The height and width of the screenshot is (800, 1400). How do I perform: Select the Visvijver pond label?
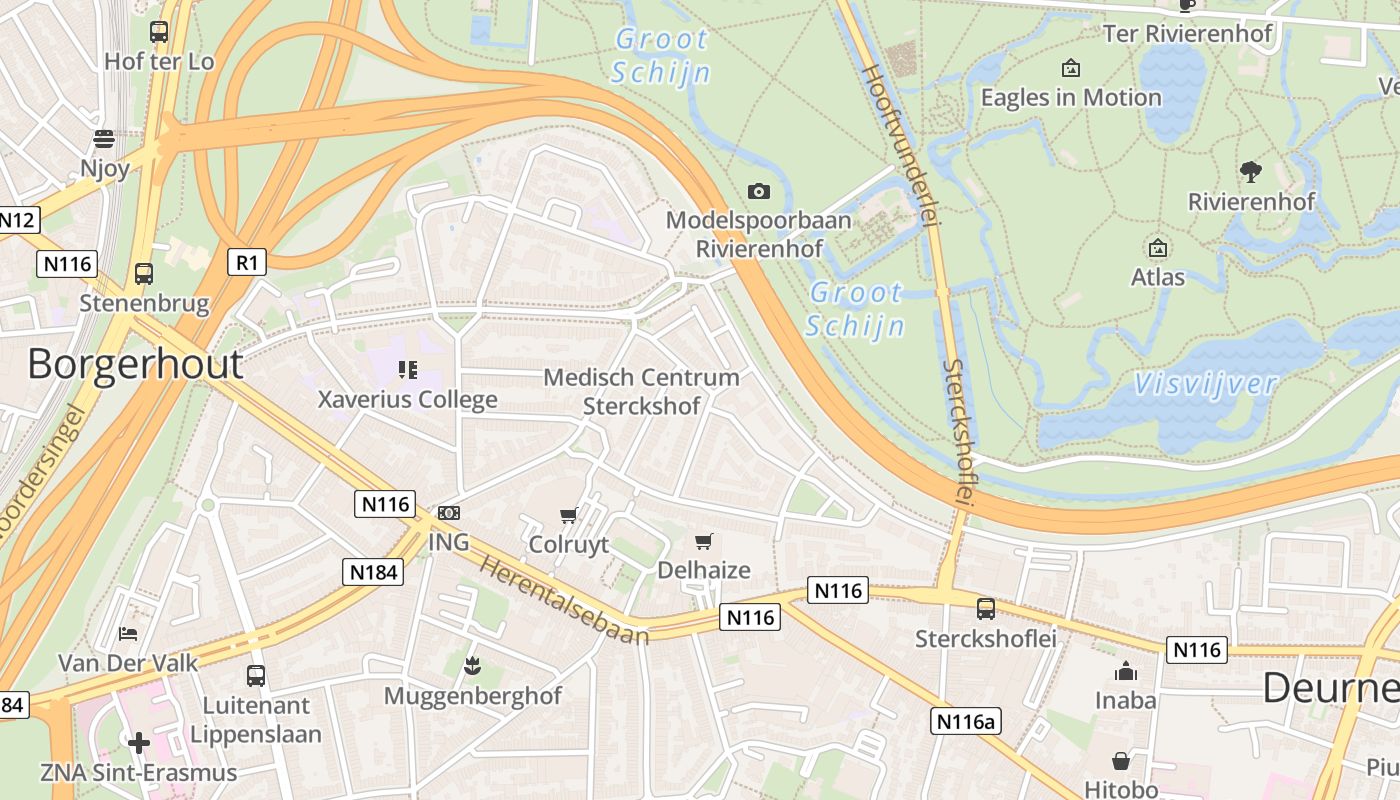click(x=1205, y=385)
